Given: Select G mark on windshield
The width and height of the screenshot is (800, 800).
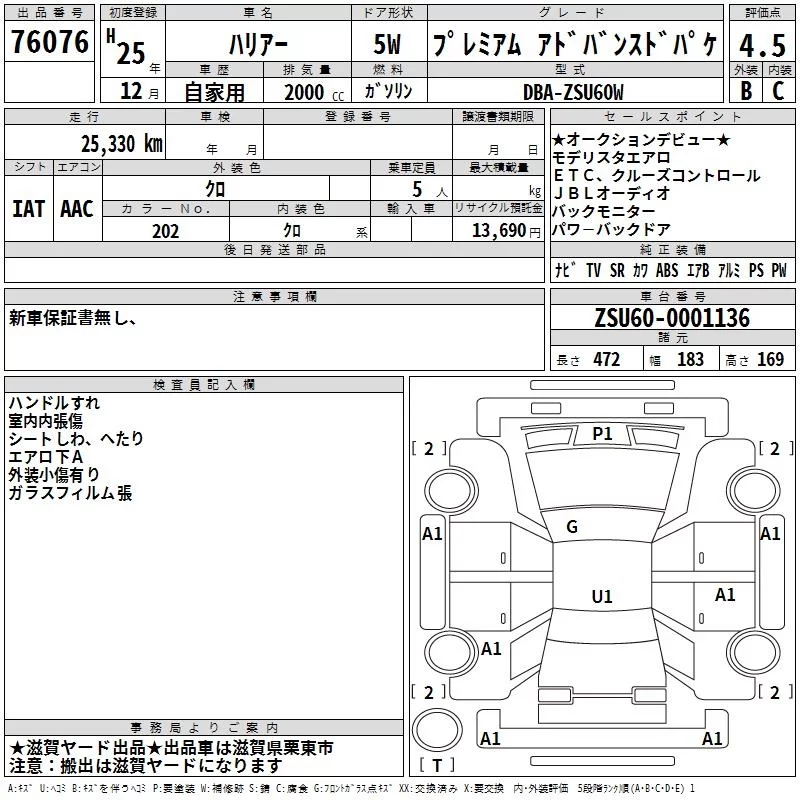Looking at the screenshot, I should [572, 527].
